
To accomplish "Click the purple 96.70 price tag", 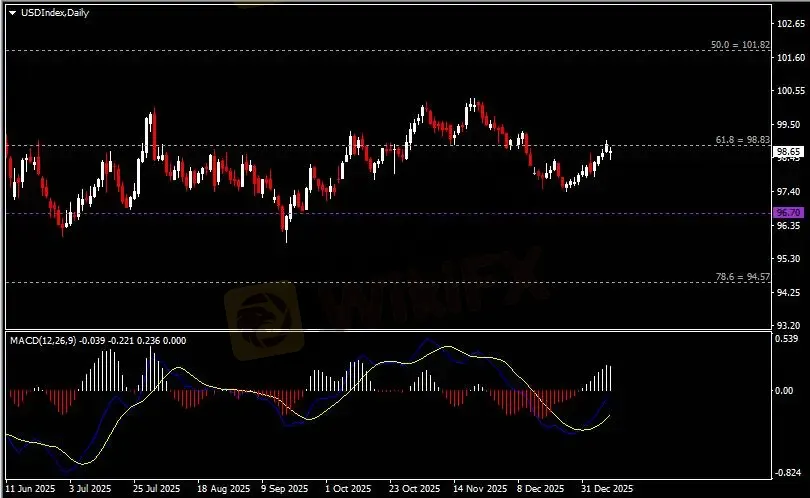I will coord(788,213).
